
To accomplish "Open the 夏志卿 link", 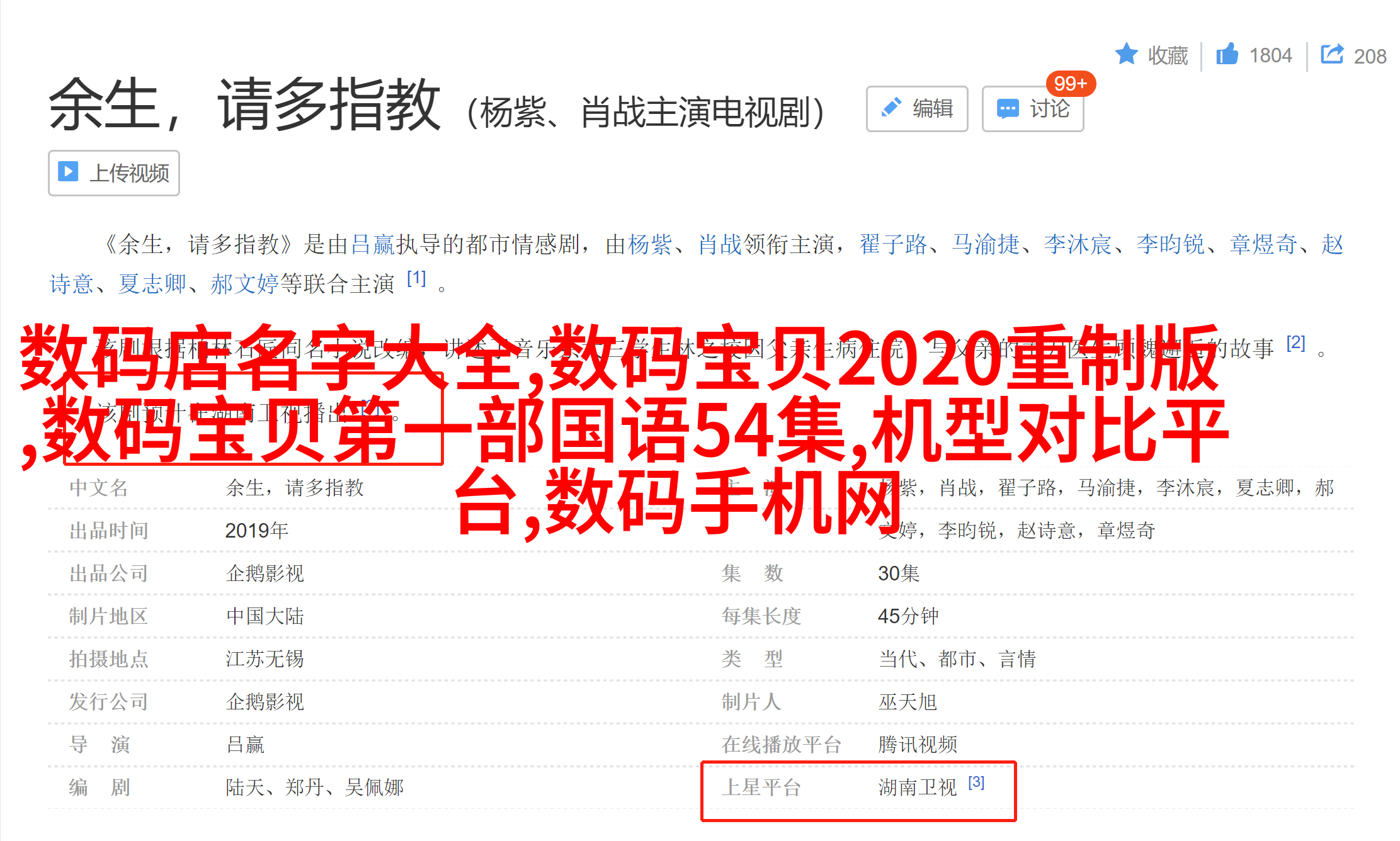I will [152, 284].
